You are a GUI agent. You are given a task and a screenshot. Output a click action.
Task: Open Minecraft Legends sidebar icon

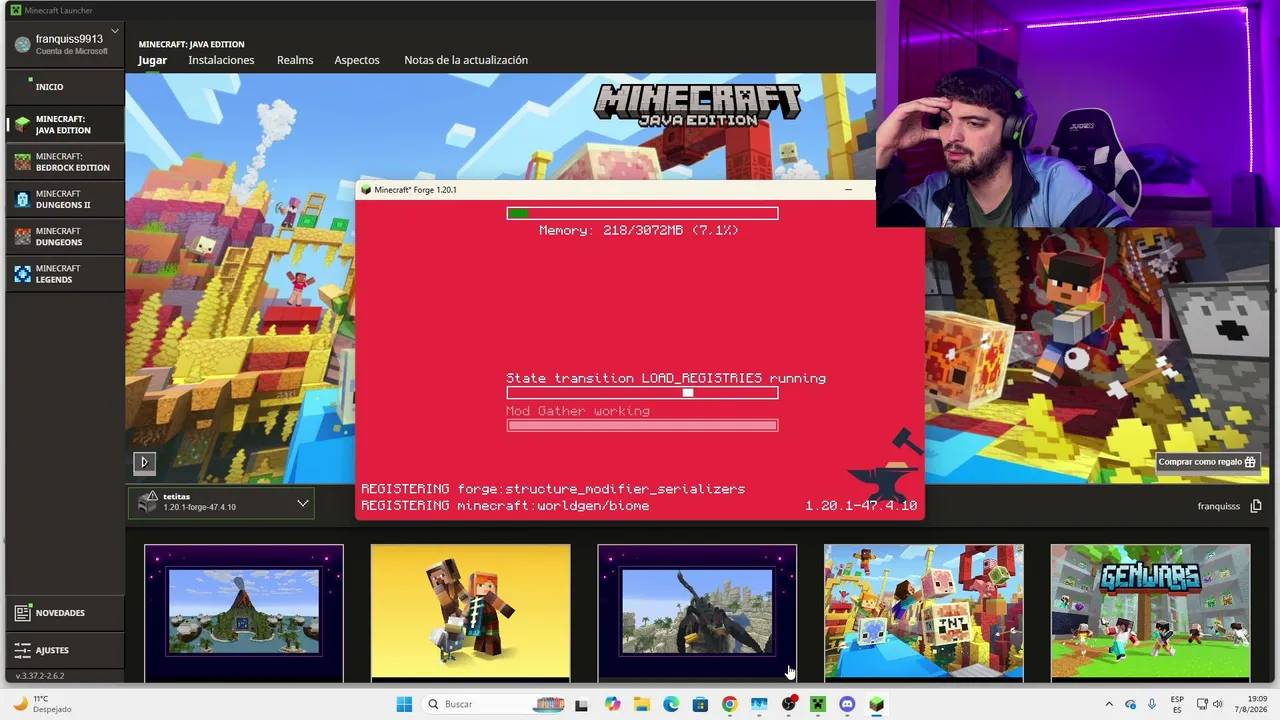point(23,274)
